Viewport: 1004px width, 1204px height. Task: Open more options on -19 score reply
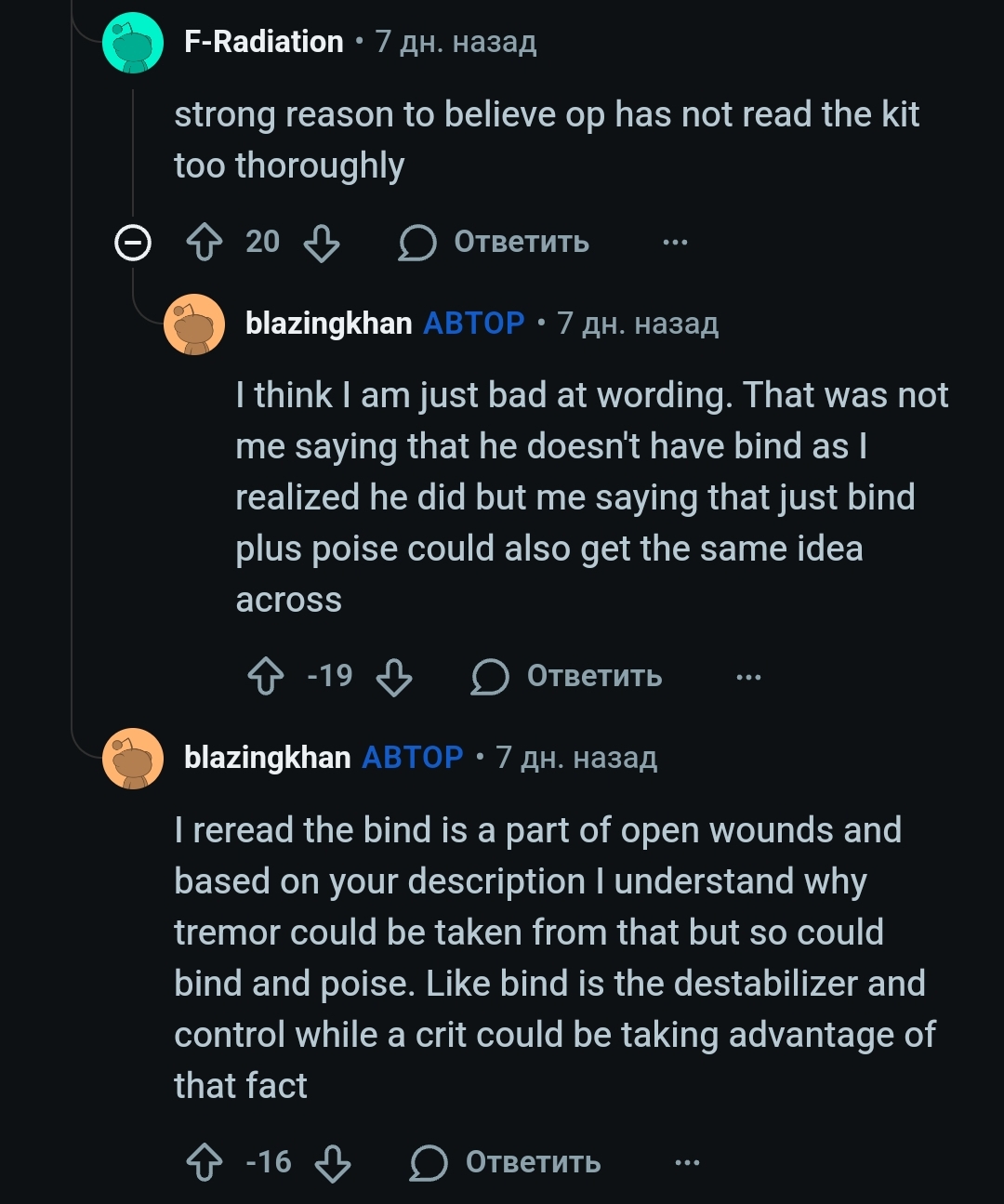point(748,677)
